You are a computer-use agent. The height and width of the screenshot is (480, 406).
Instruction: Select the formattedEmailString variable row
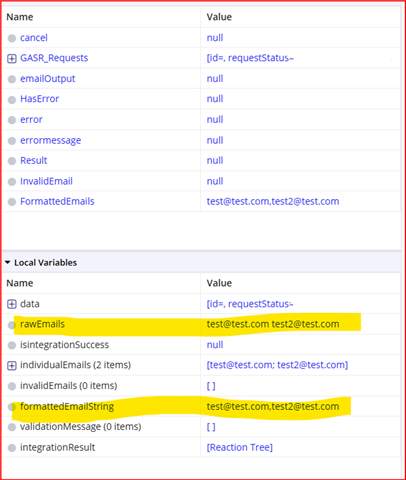tap(202, 406)
